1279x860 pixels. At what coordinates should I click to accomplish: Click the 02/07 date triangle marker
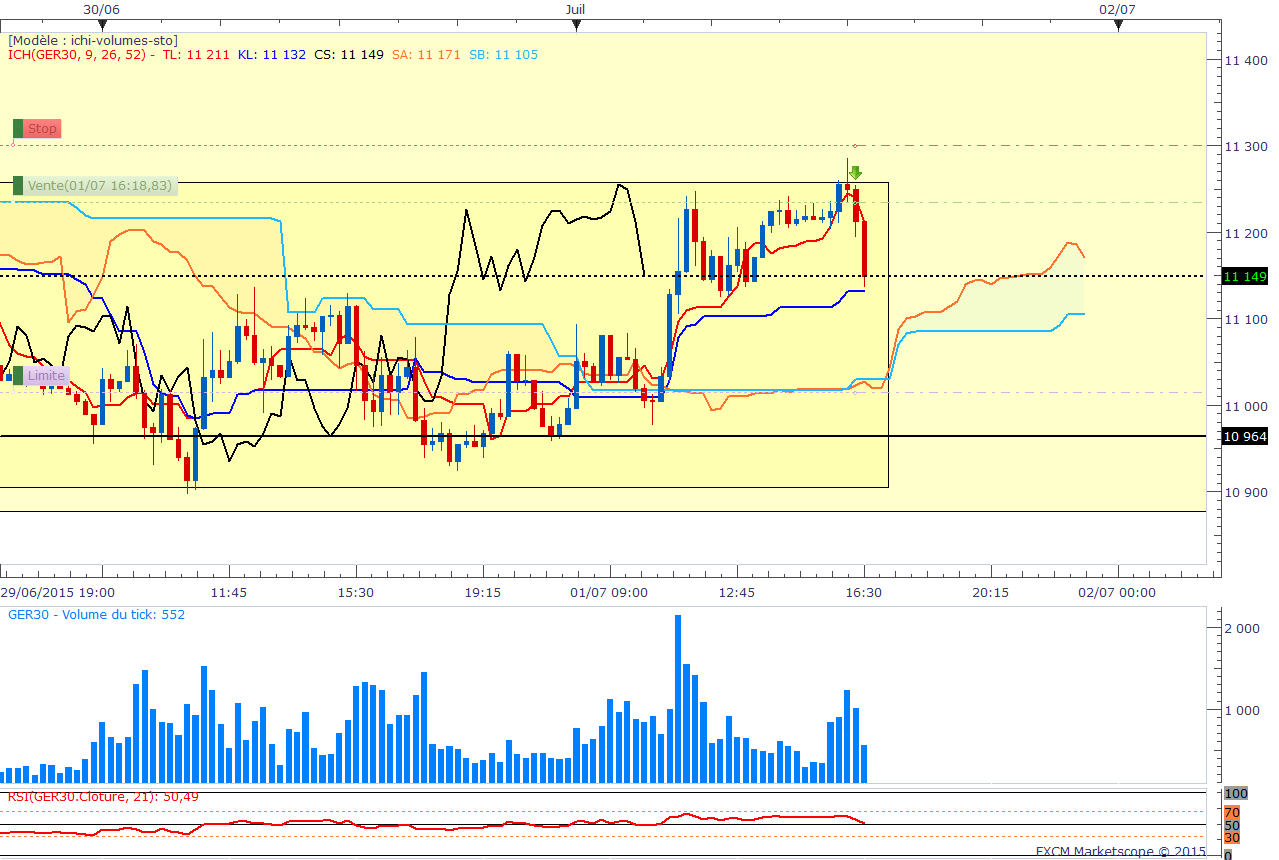point(1118,26)
